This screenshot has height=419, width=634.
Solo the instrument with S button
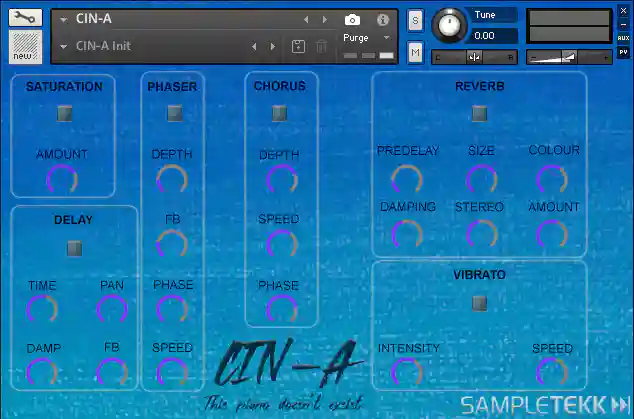coord(415,20)
